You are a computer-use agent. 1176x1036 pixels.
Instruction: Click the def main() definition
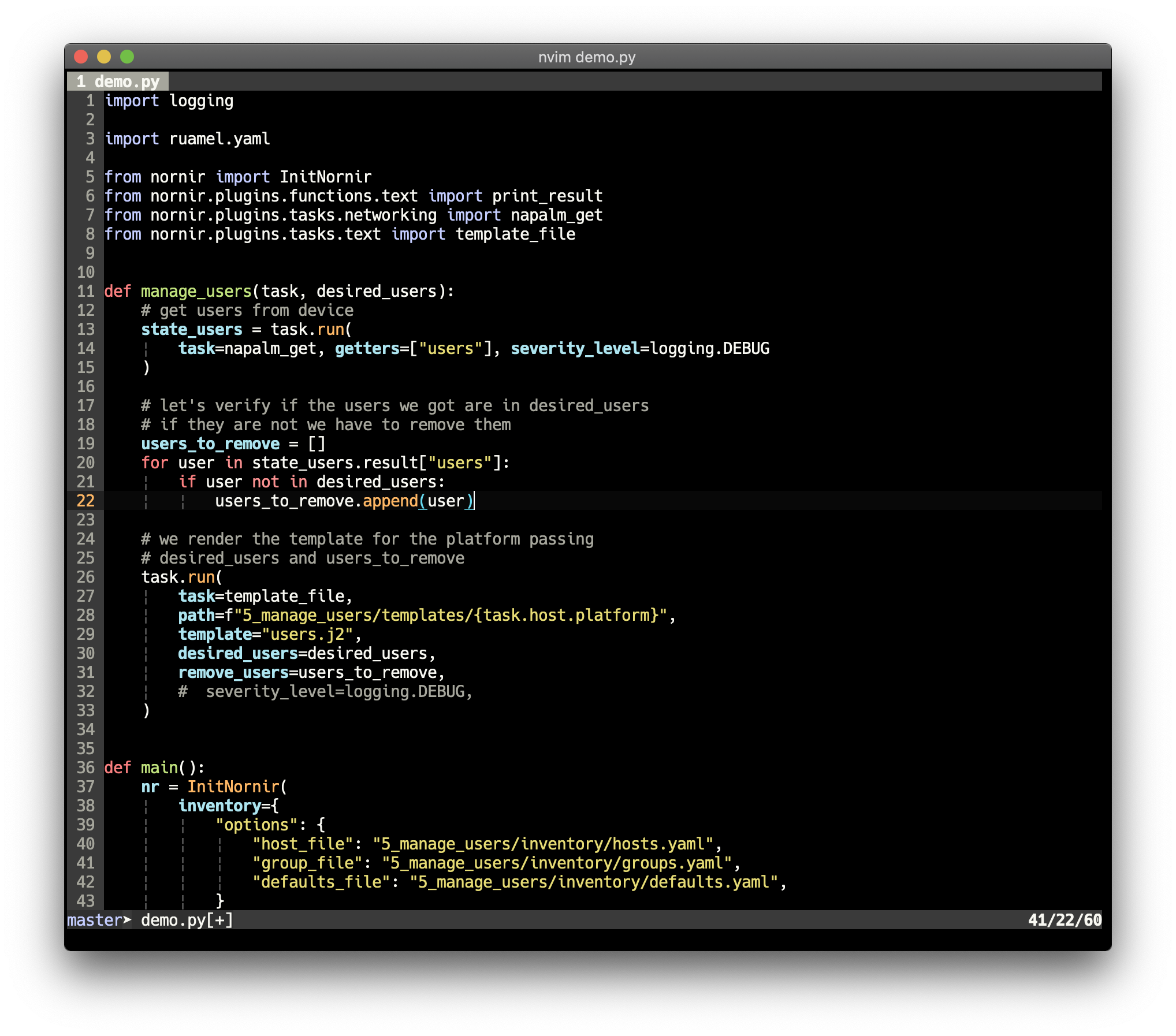tap(153, 767)
